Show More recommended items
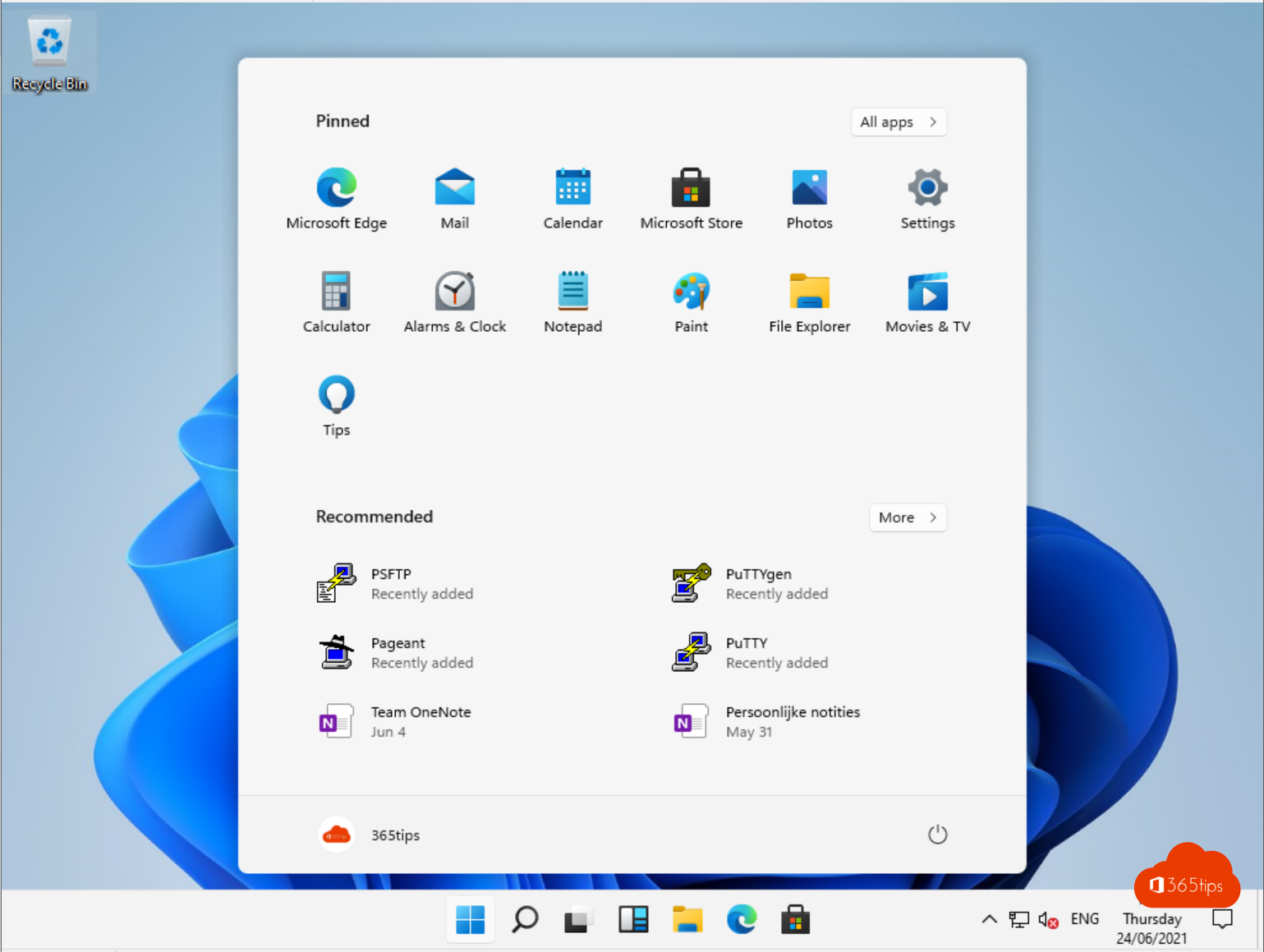This screenshot has width=1264, height=952. 908,517
